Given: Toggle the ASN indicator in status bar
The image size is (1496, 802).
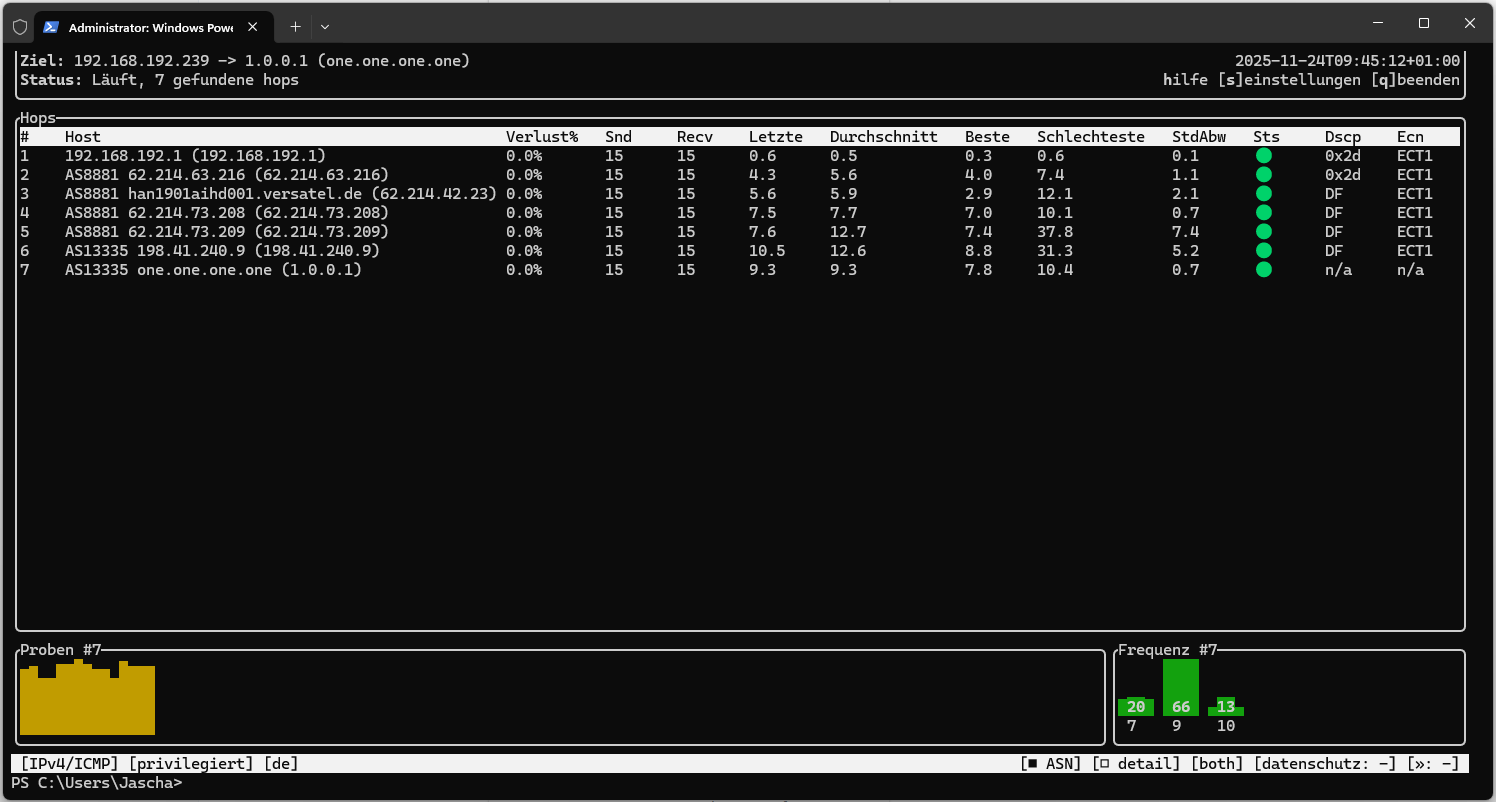Looking at the screenshot, I should (x=1051, y=764).
